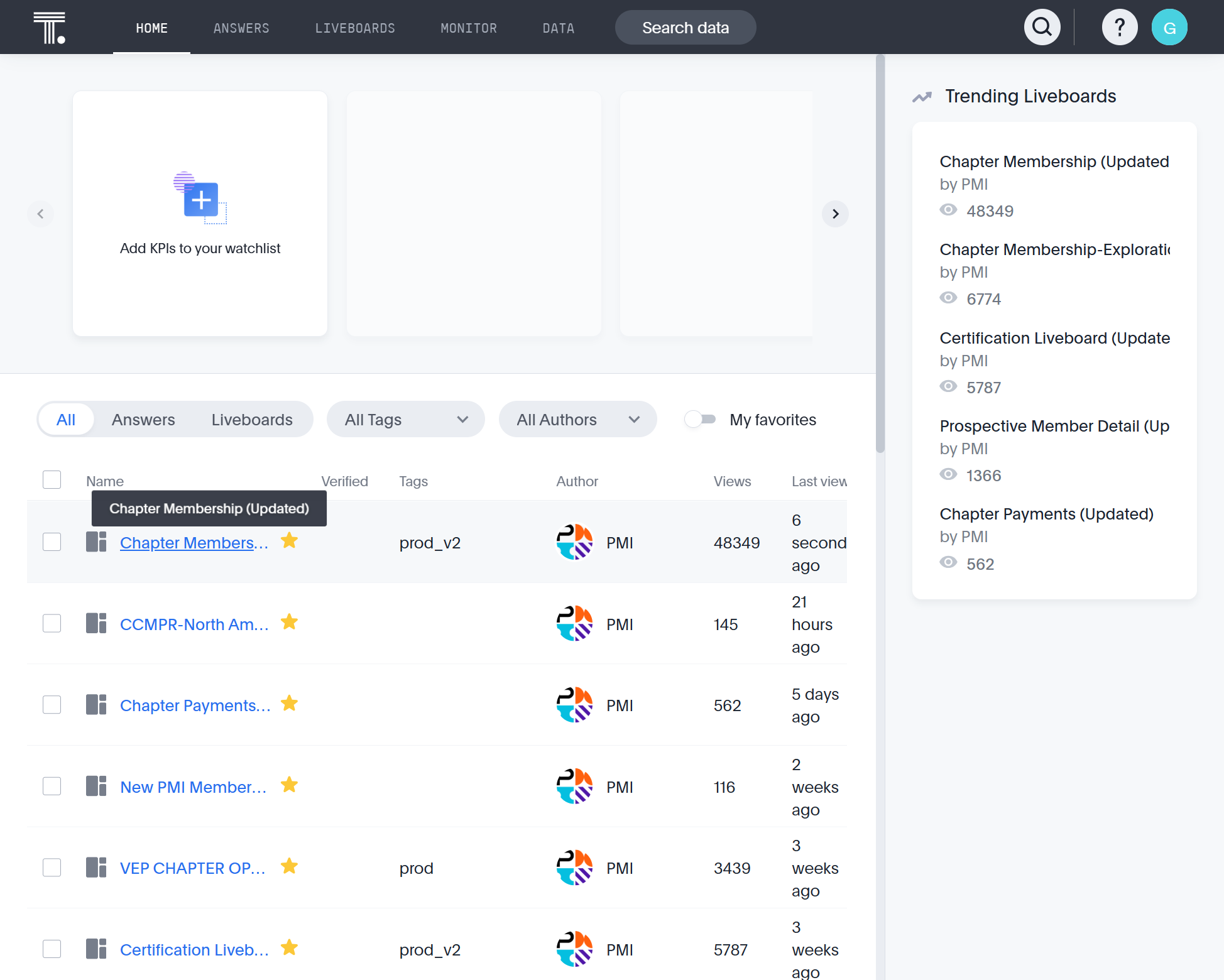Click the star on New PMI Member row

click(x=289, y=785)
